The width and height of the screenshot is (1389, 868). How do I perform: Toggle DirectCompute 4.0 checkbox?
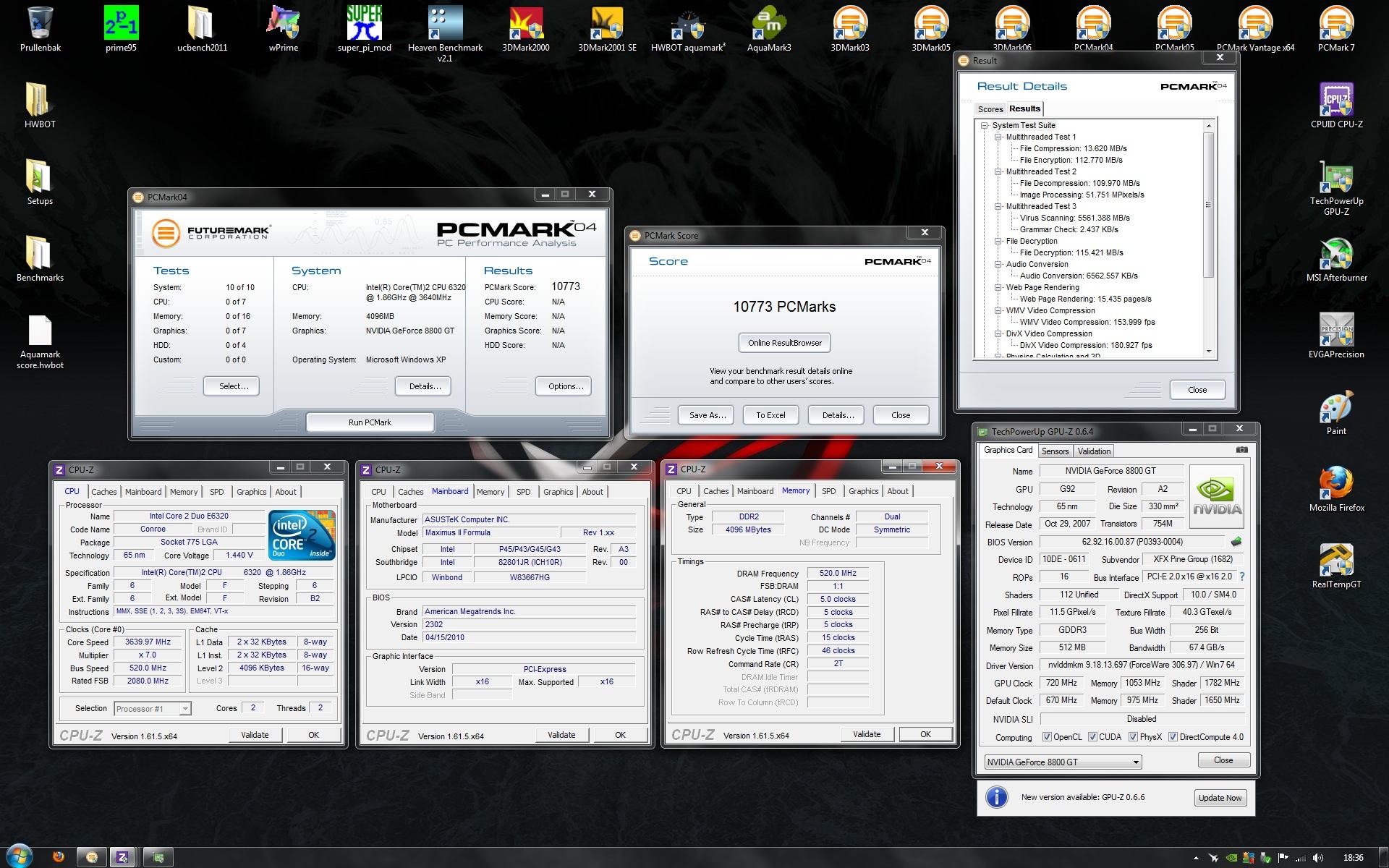pos(1173,737)
